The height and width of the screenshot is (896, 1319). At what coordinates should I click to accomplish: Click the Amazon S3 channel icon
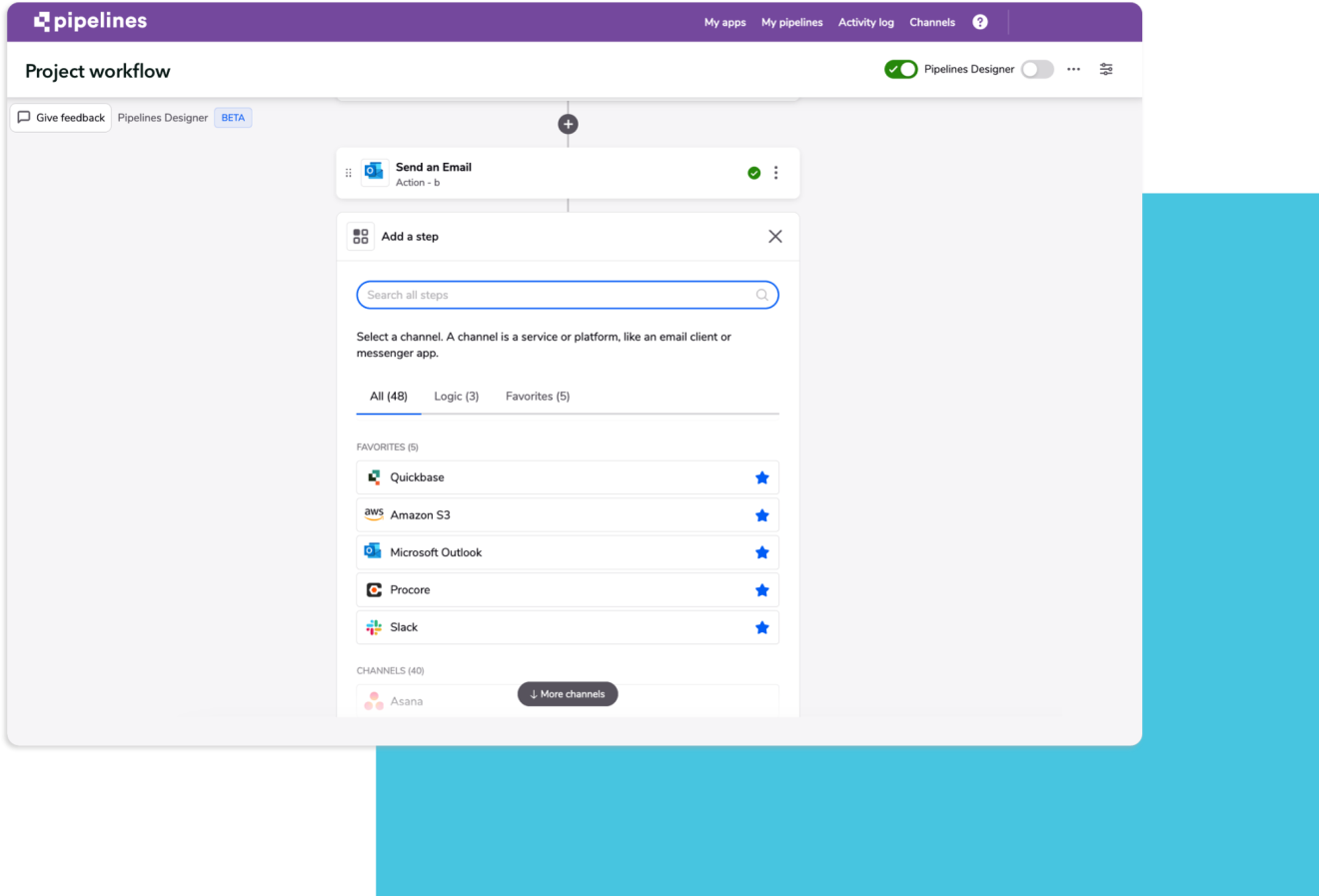coord(374,514)
